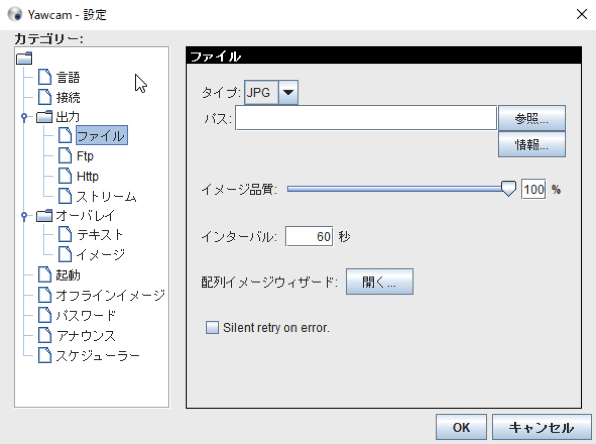Open the Ftp output settings
Image resolution: width=596 pixels, height=444 pixels.
pyautogui.click(x=85, y=156)
